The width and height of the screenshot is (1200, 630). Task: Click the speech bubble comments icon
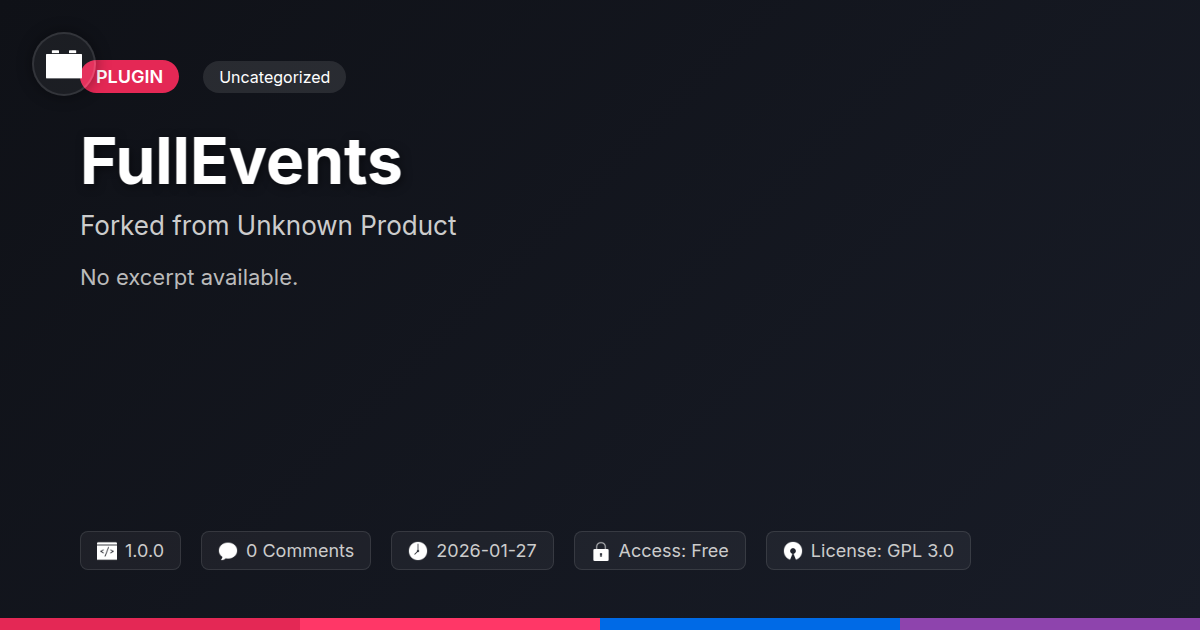click(x=228, y=551)
